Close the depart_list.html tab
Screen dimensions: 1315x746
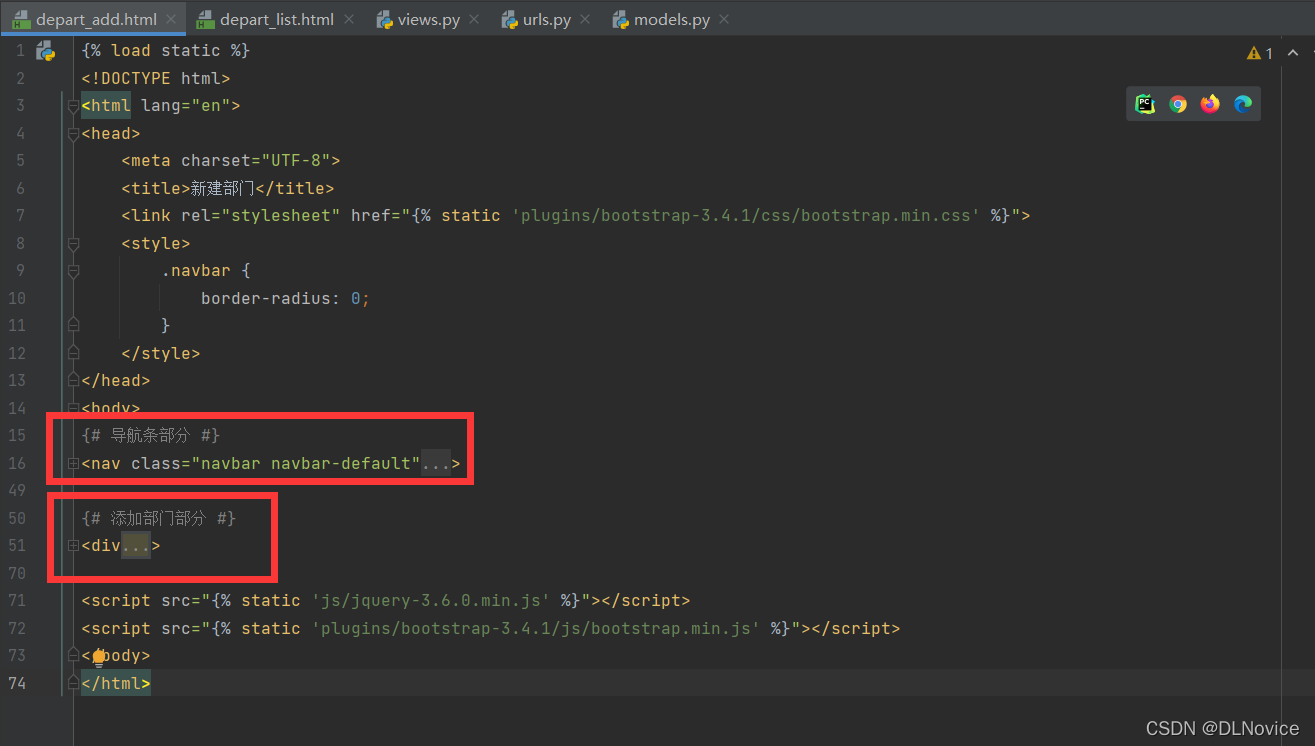[x=348, y=19]
